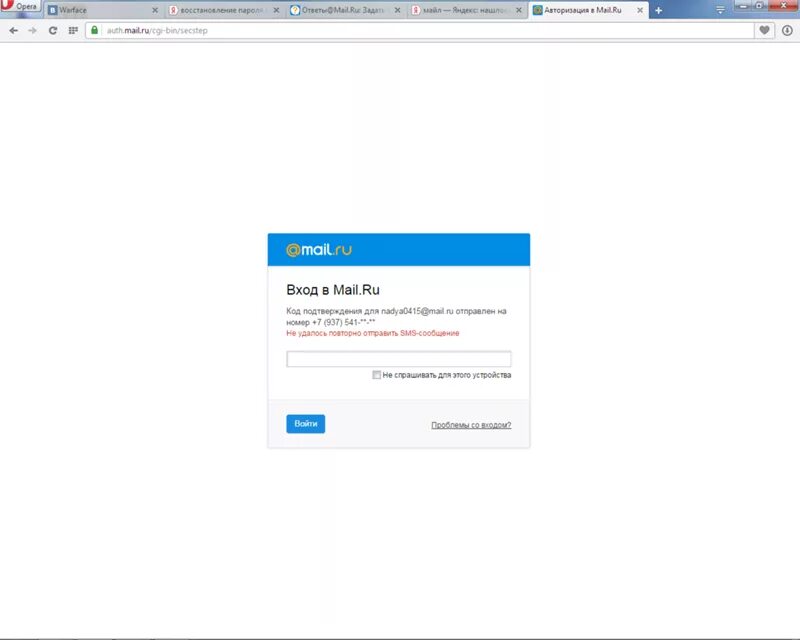
Task: Add page to bookmarks with heart icon
Action: coord(764,31)
